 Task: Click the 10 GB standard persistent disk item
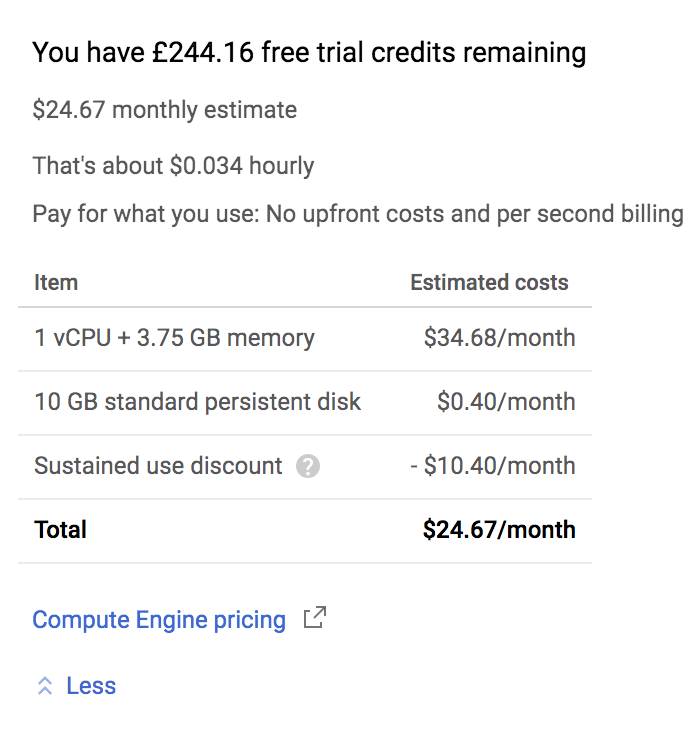click(198, 402)
